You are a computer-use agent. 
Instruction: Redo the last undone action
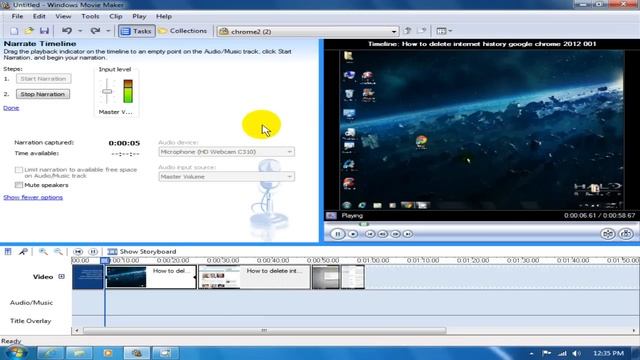[96, 31]
